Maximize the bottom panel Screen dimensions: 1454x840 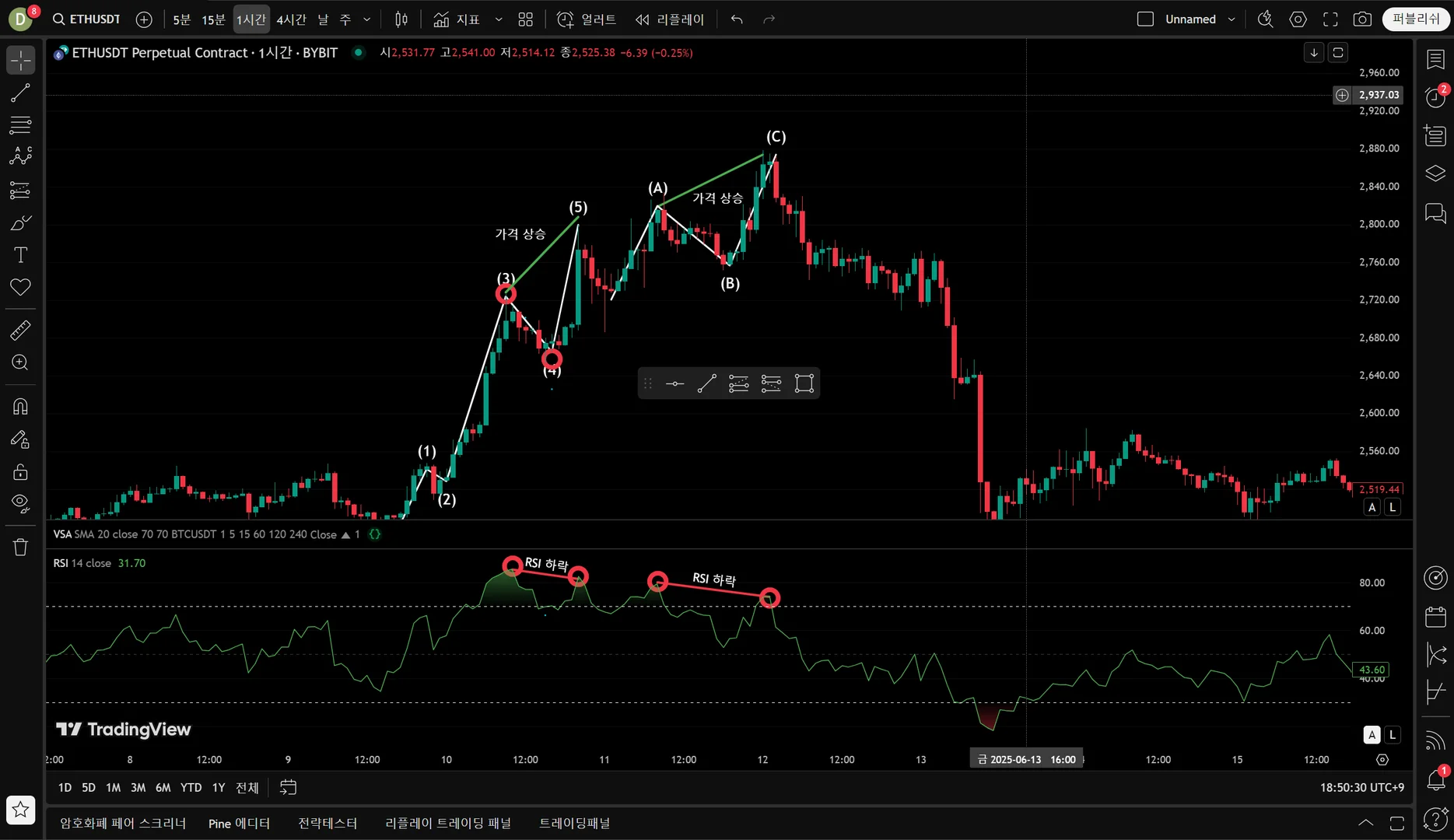1397,823
